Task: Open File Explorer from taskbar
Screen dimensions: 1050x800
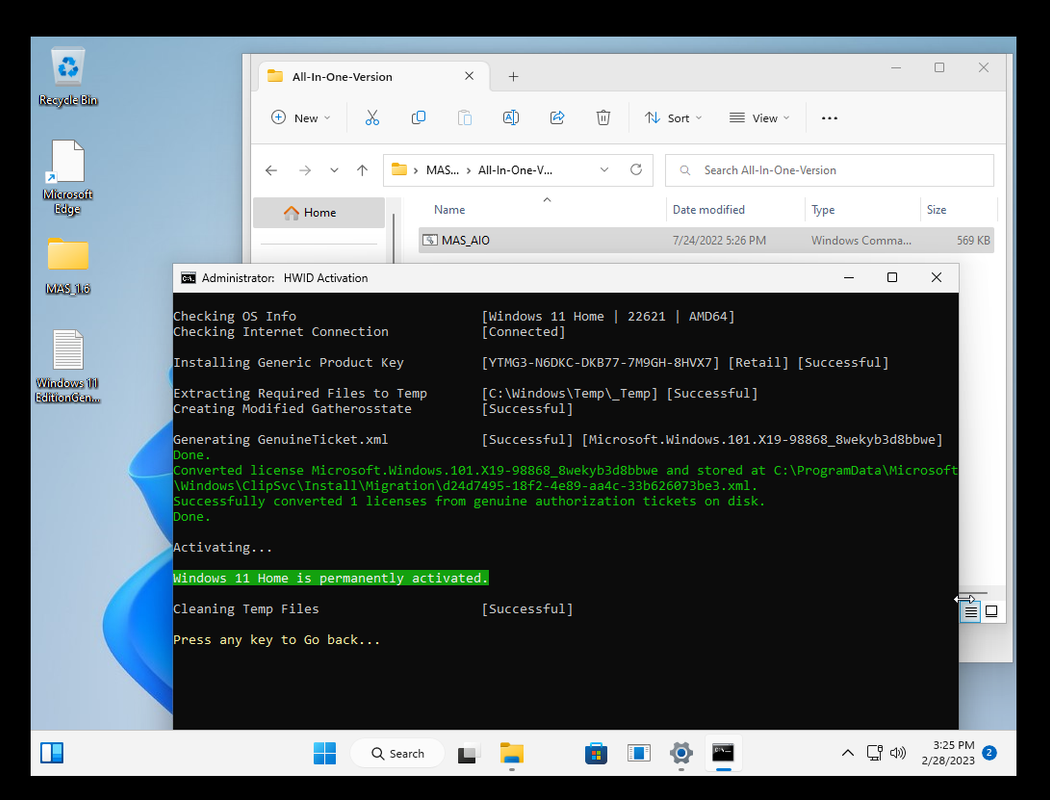Action: tap(512, 754)
